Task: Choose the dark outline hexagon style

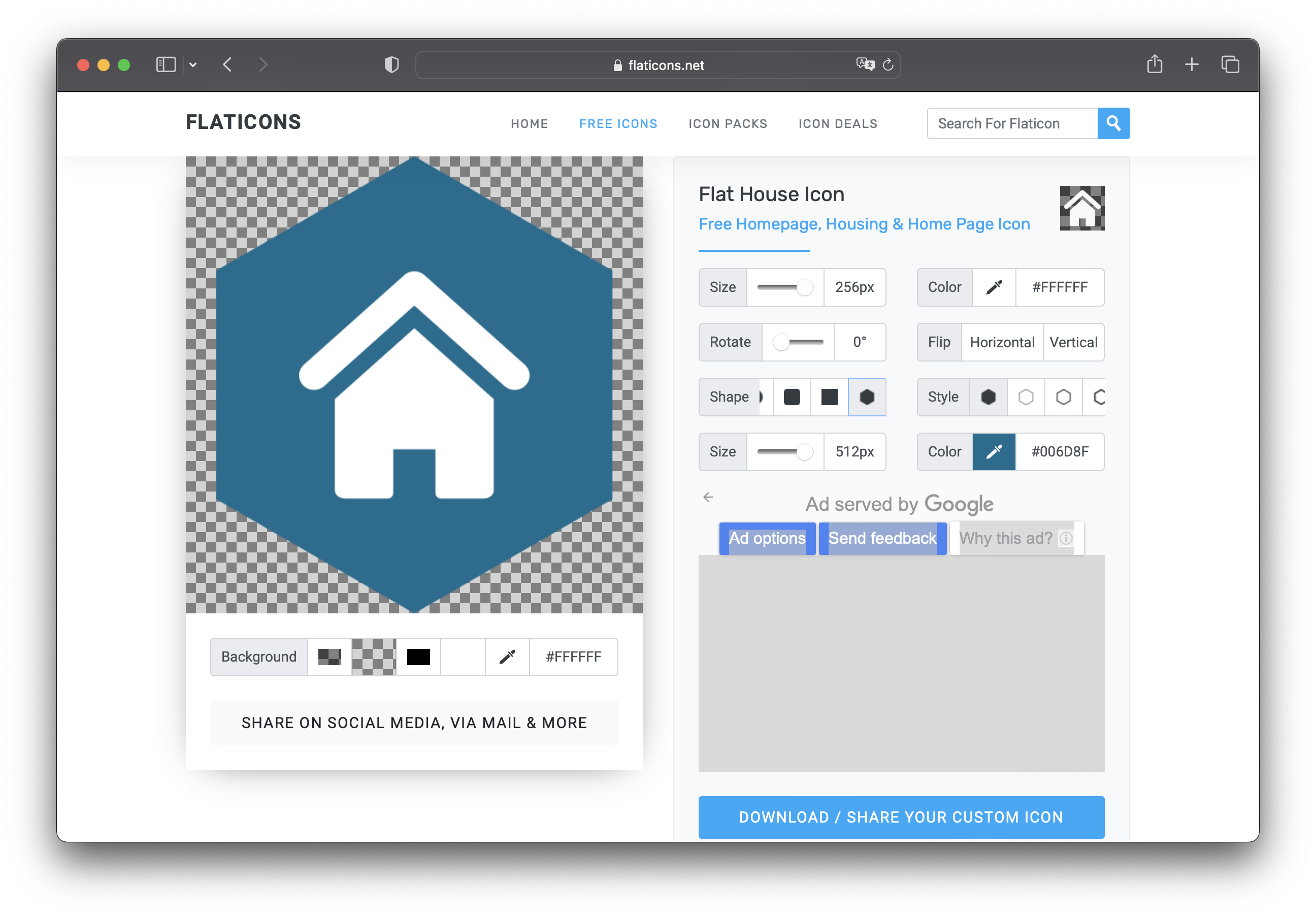Action: (1064, 397)
